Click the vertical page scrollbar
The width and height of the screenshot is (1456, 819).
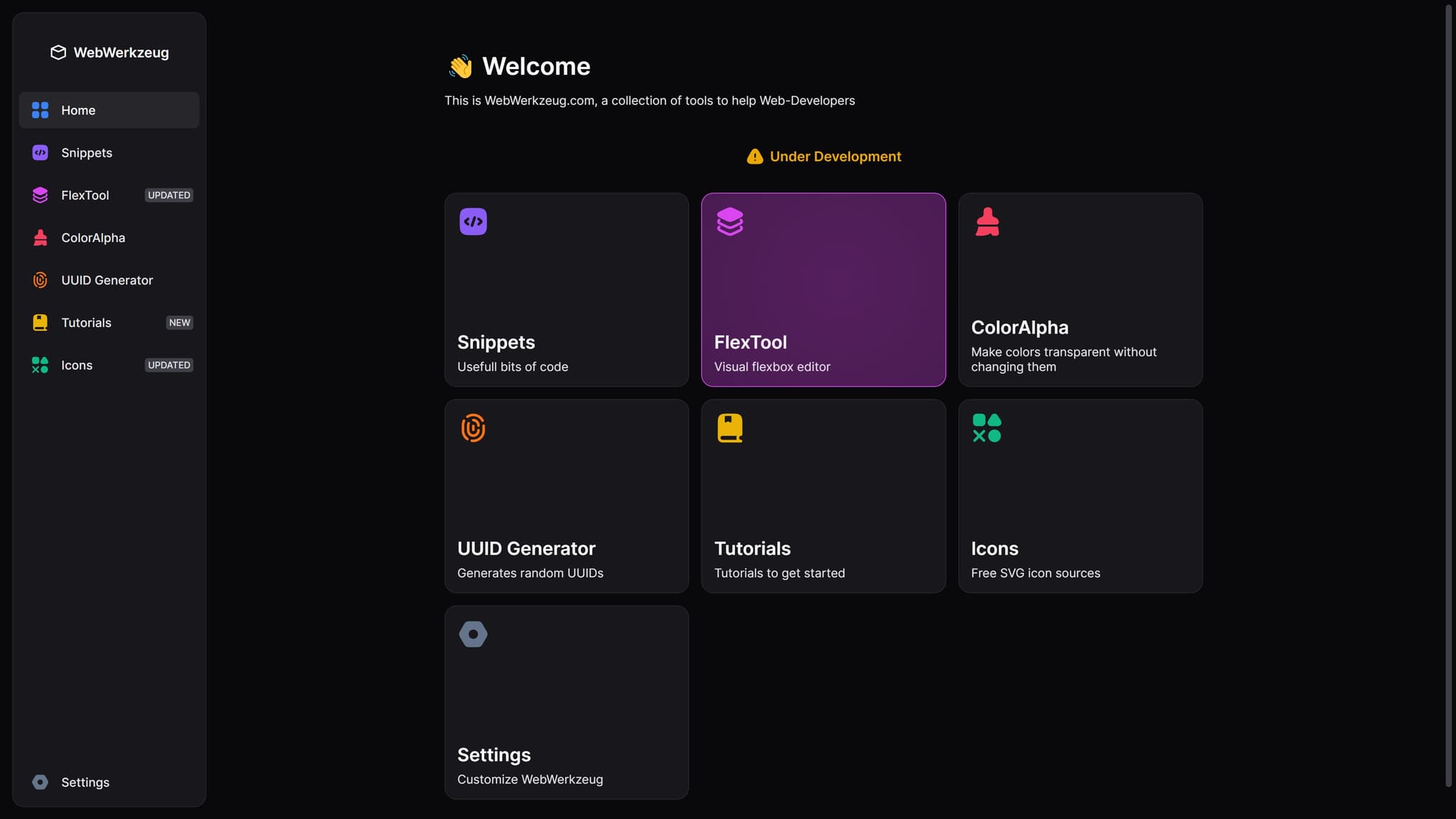pyautogui.click(x=1448, y=395)
